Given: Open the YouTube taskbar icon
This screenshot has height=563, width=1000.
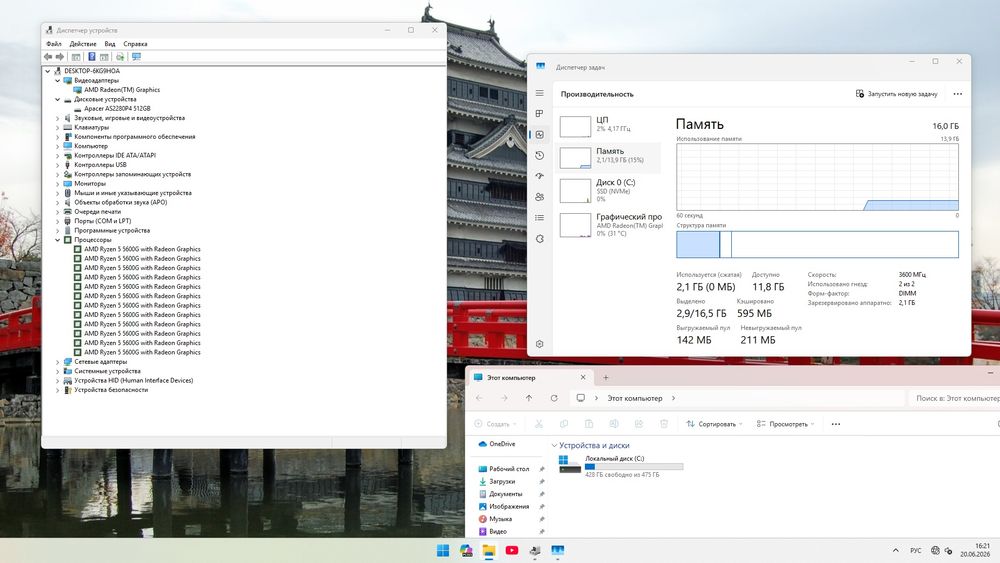Looking at the screenshot, I should click(x=511, y=550).
